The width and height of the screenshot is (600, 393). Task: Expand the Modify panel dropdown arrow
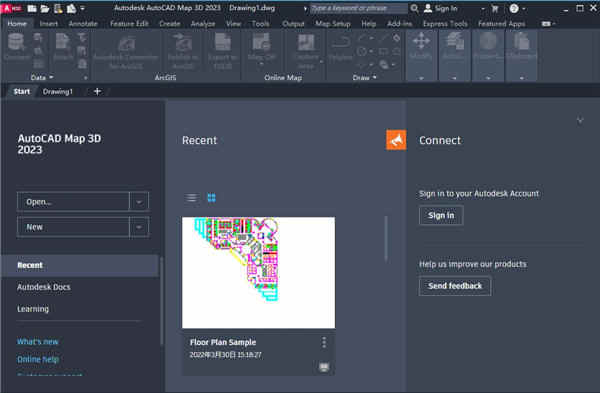point(421,78)
